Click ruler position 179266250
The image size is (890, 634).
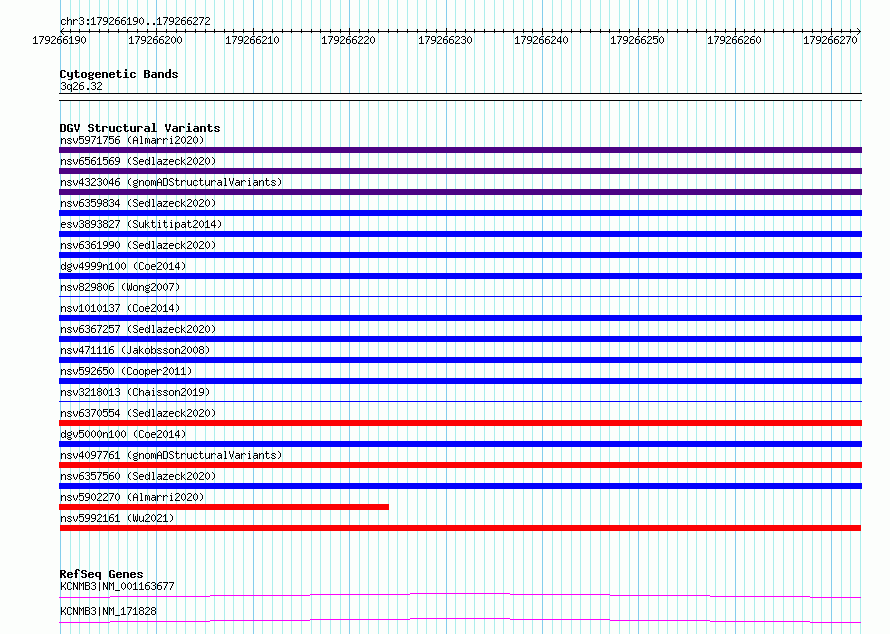click(x=637, y=40)
